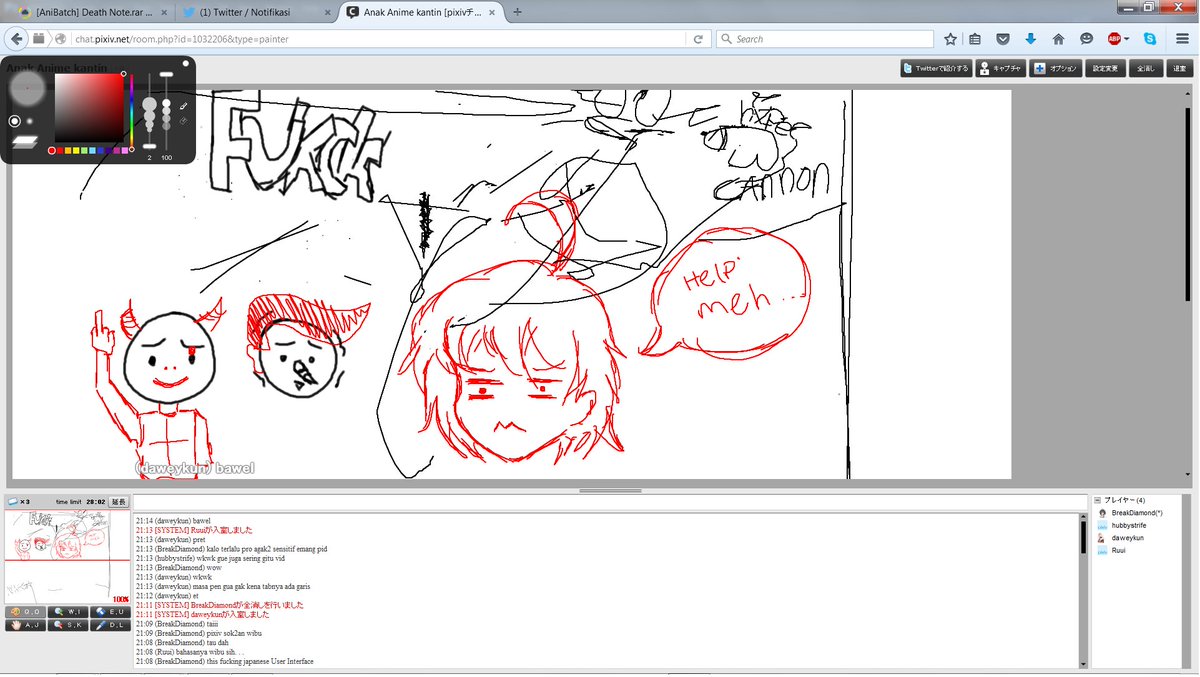Click the 設定変更 settings button

[x=1105, y=68]
